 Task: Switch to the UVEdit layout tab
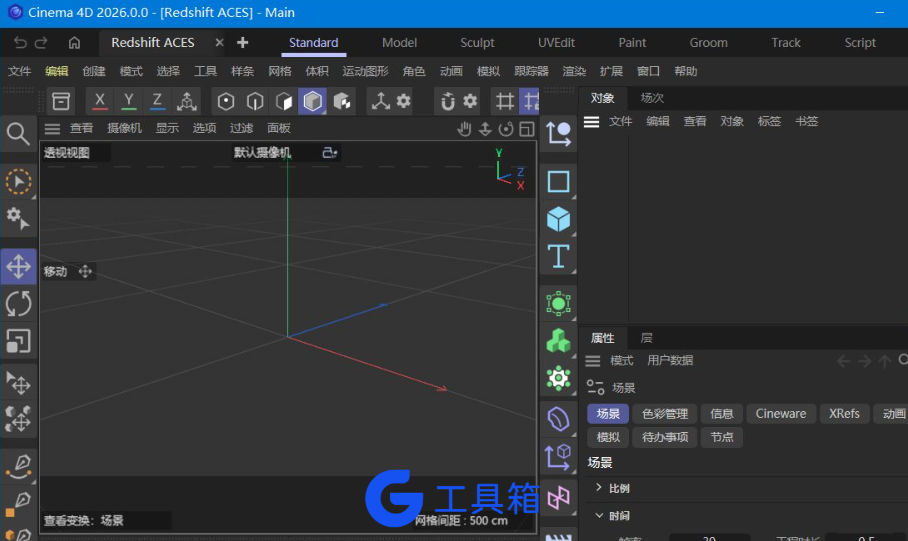coord(556,42)
